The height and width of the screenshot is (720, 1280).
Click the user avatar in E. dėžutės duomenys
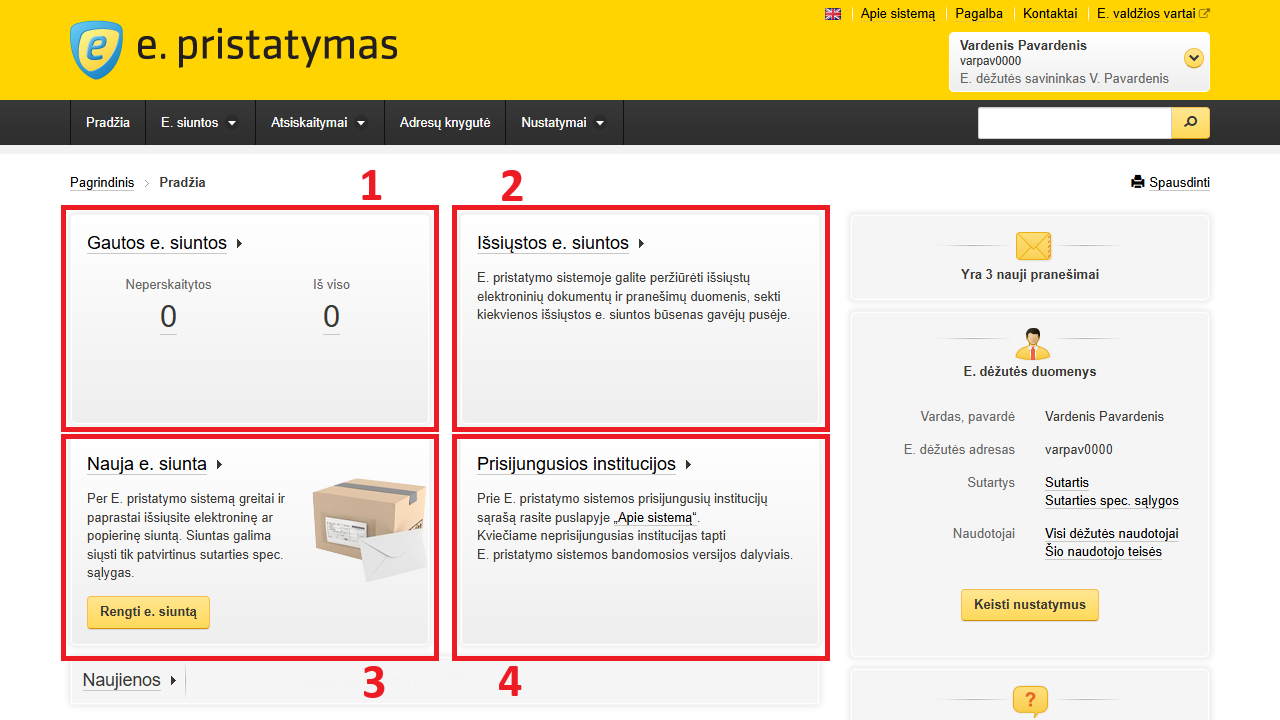[x=1032, y=343]
